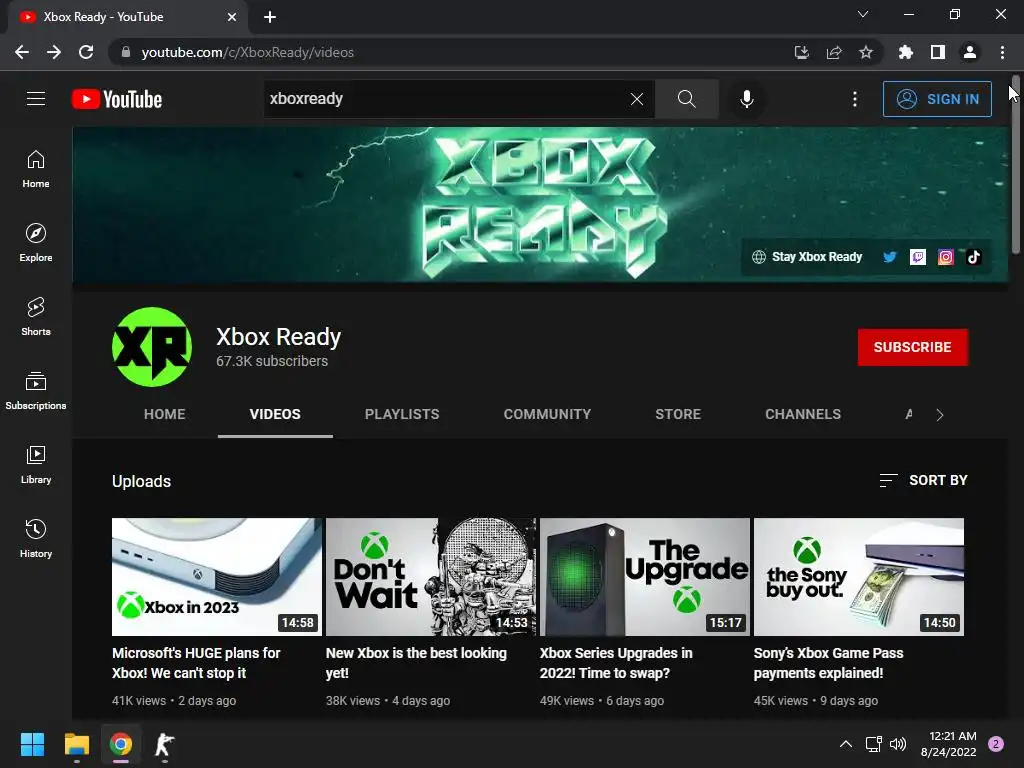Screen dimensions: 1024x768
Task: Open the channel's TikTok link icon
Action: coord(974,257)
